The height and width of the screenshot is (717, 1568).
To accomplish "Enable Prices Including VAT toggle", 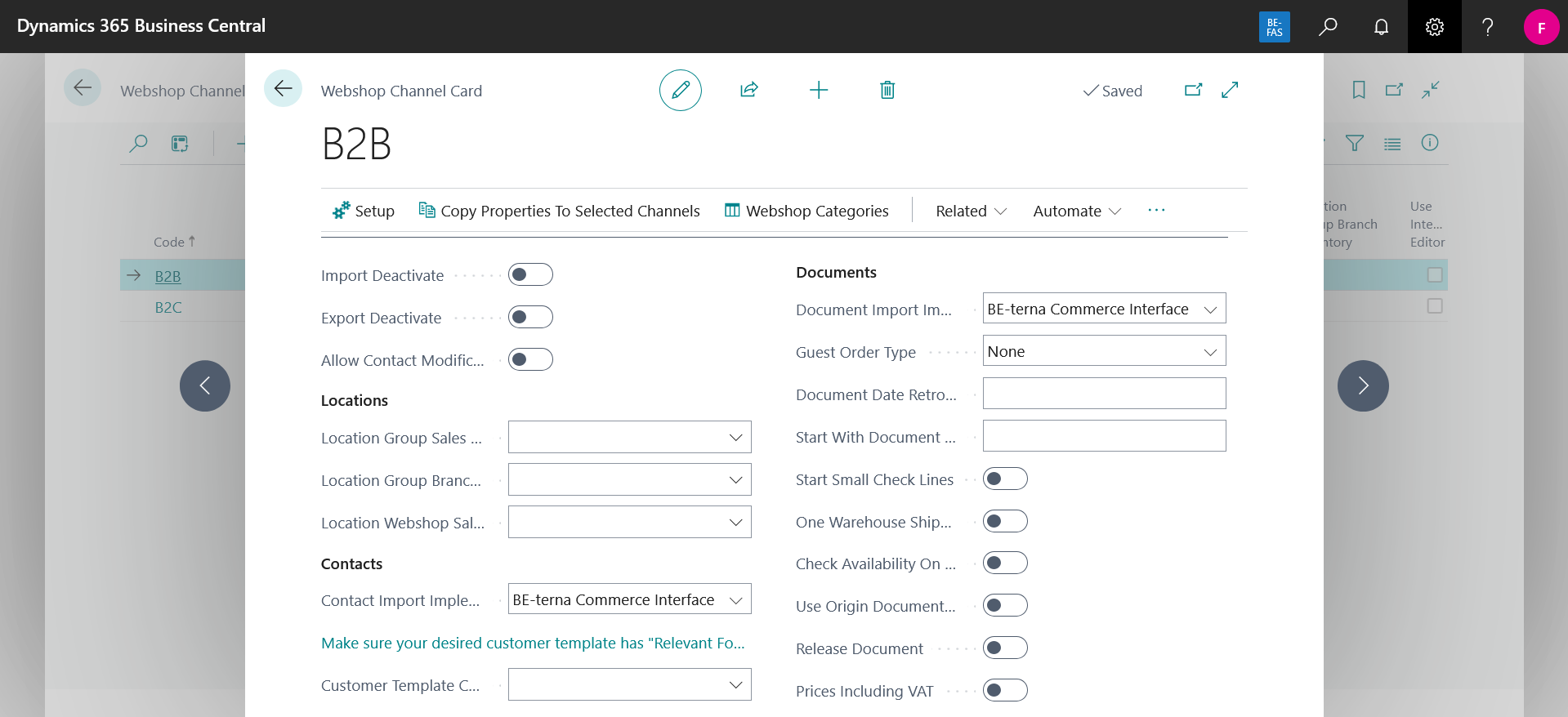I will 1005,690.
